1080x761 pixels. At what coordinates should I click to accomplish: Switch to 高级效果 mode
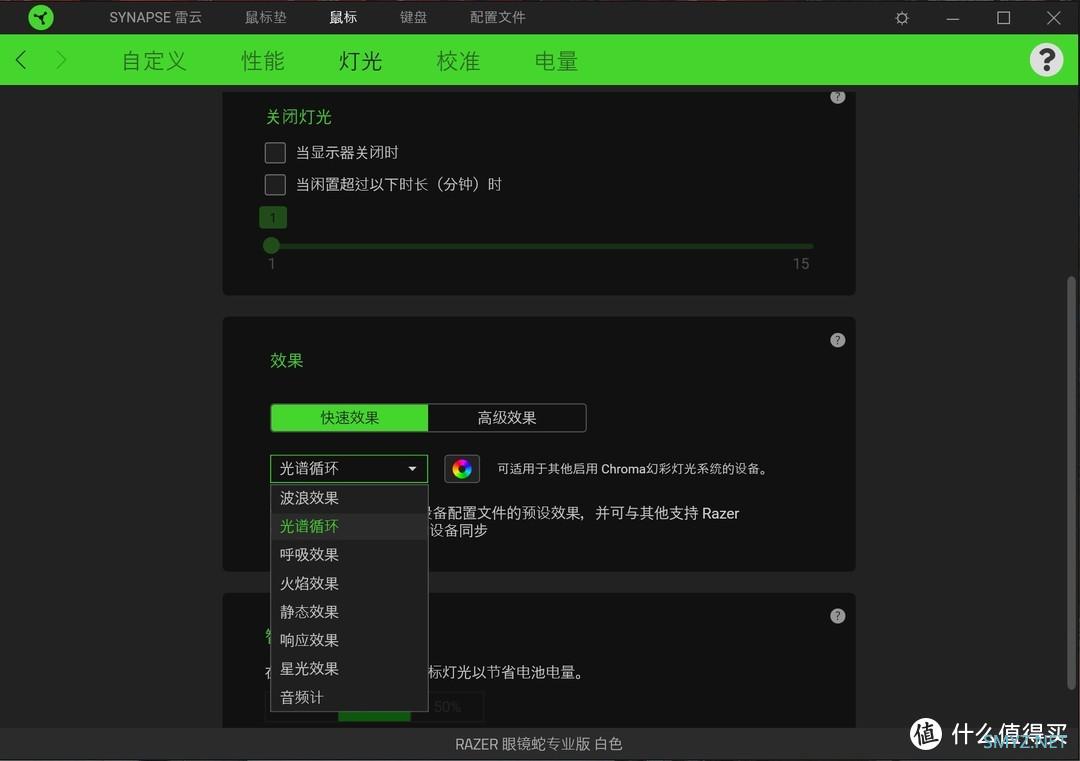click(507, 417)
